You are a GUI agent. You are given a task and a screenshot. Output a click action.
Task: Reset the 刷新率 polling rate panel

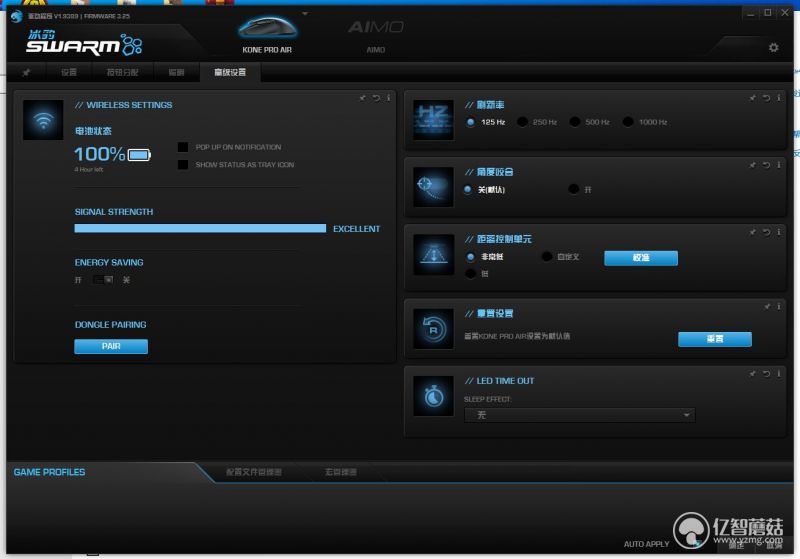tap(766, 98)
